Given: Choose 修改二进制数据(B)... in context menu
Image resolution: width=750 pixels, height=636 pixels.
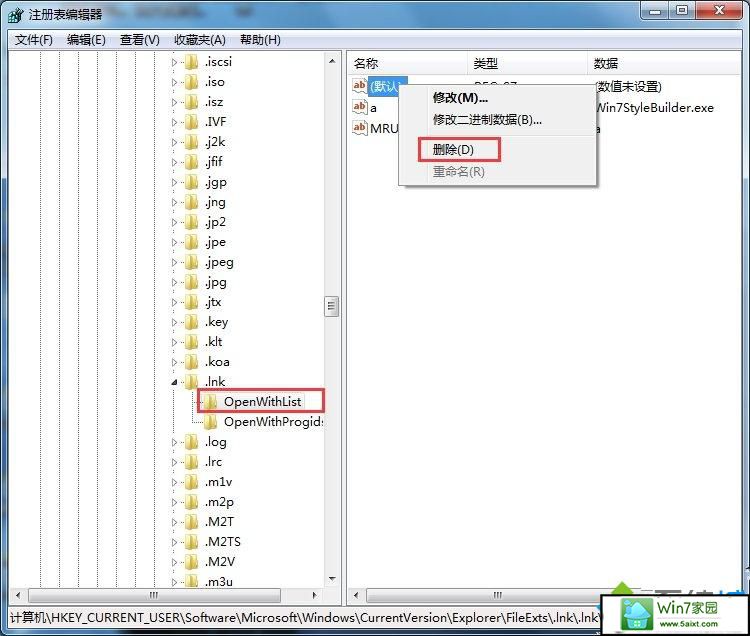Looking at the screenshot, I should point(487,120).
